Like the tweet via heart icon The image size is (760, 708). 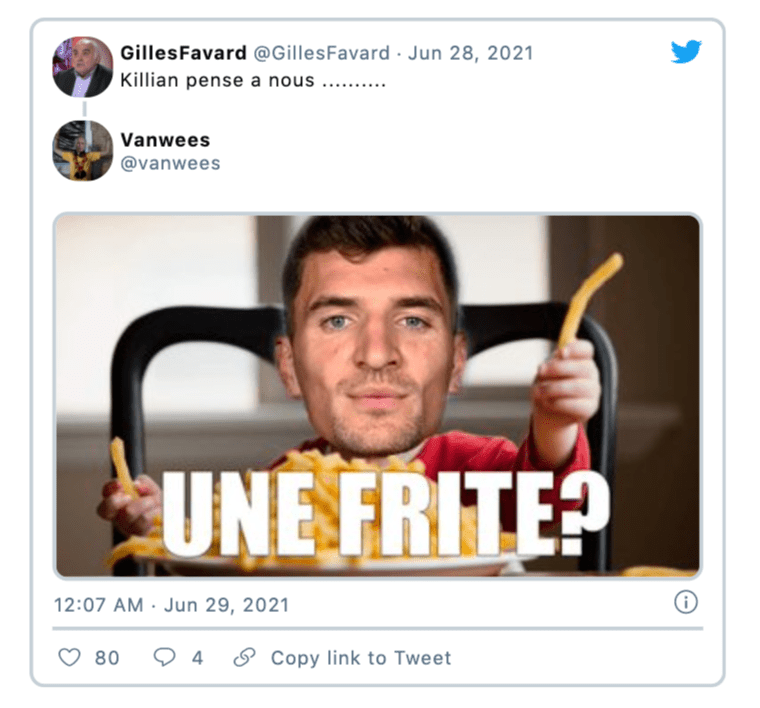pyautogui.click(x=69, y=658)
